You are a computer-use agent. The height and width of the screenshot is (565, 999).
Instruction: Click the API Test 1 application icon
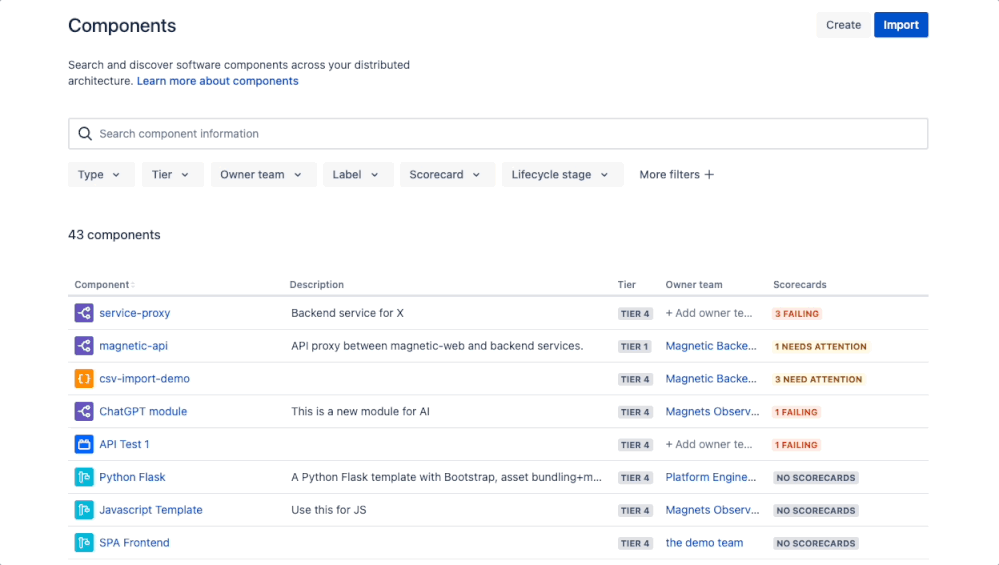[84, 444]
